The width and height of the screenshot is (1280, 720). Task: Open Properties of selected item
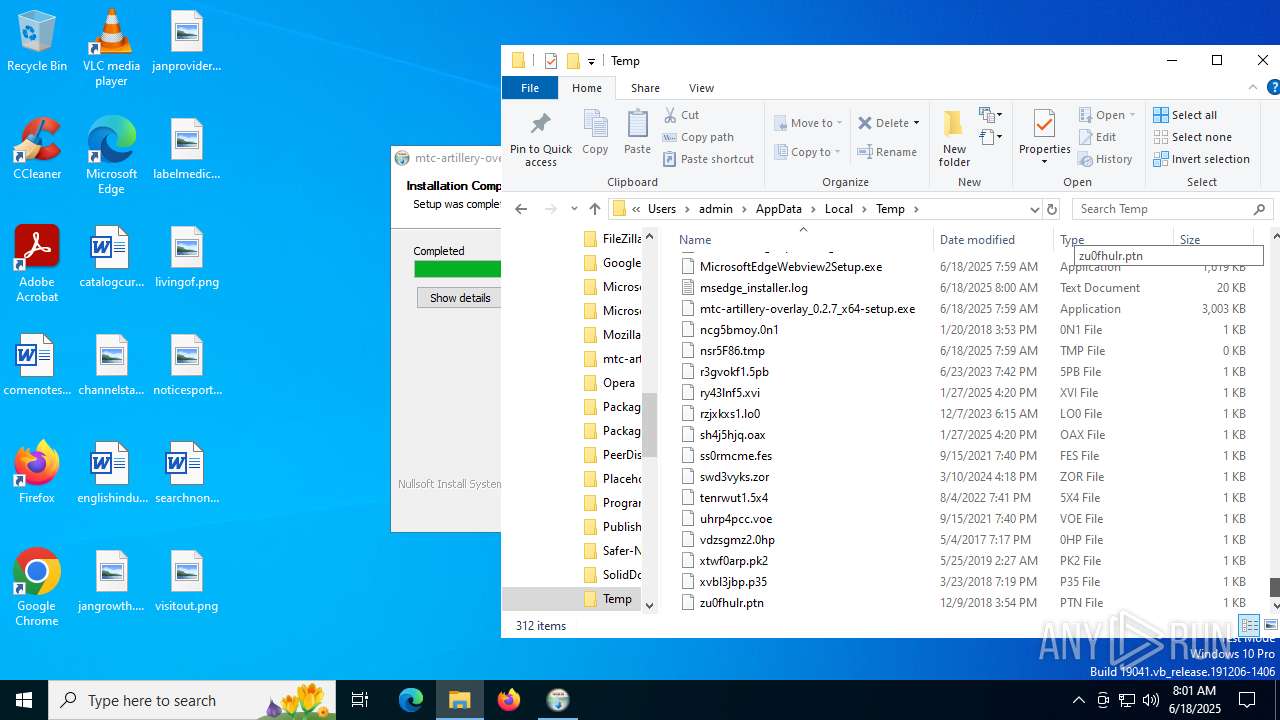(x=1044, y=138)
